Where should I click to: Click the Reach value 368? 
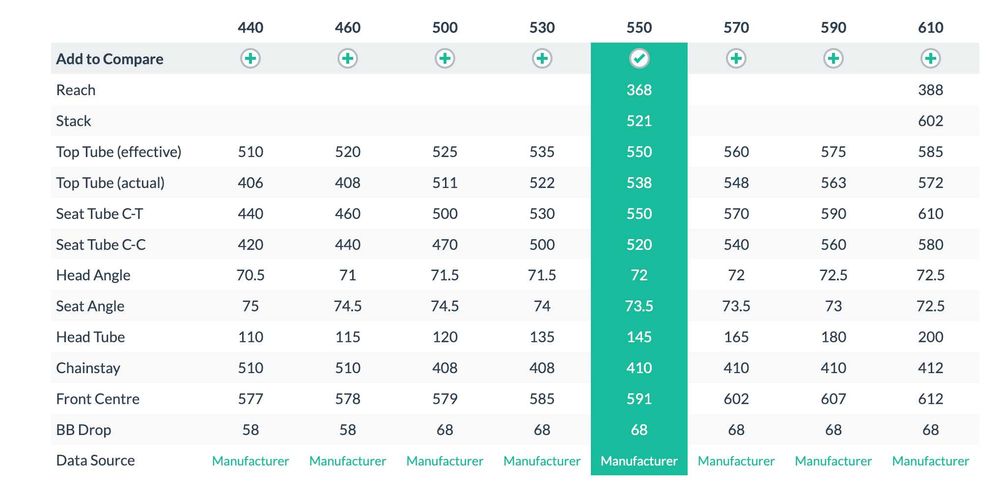tap(639, 90)
